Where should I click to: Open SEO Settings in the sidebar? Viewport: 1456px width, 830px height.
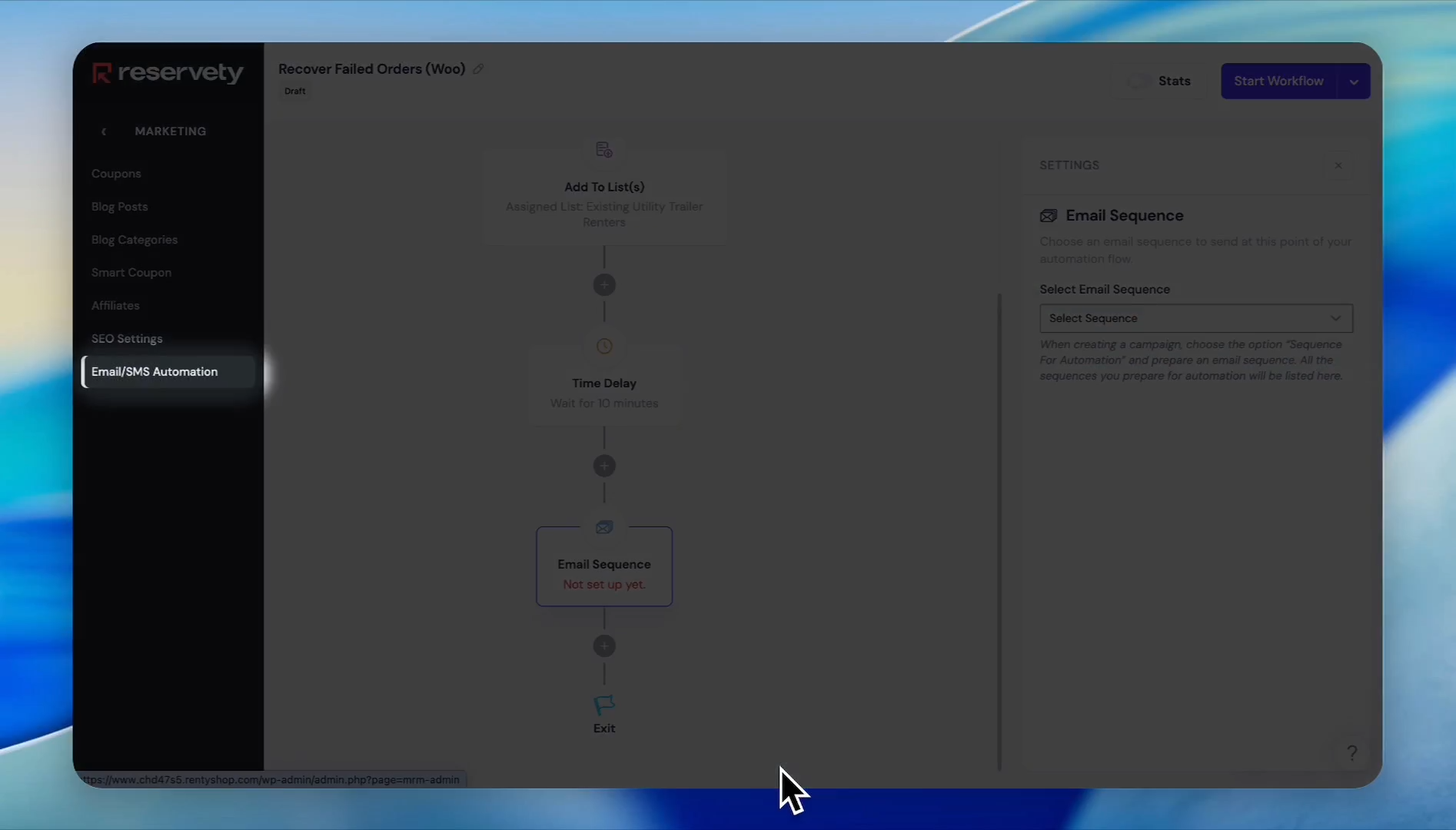127,339
